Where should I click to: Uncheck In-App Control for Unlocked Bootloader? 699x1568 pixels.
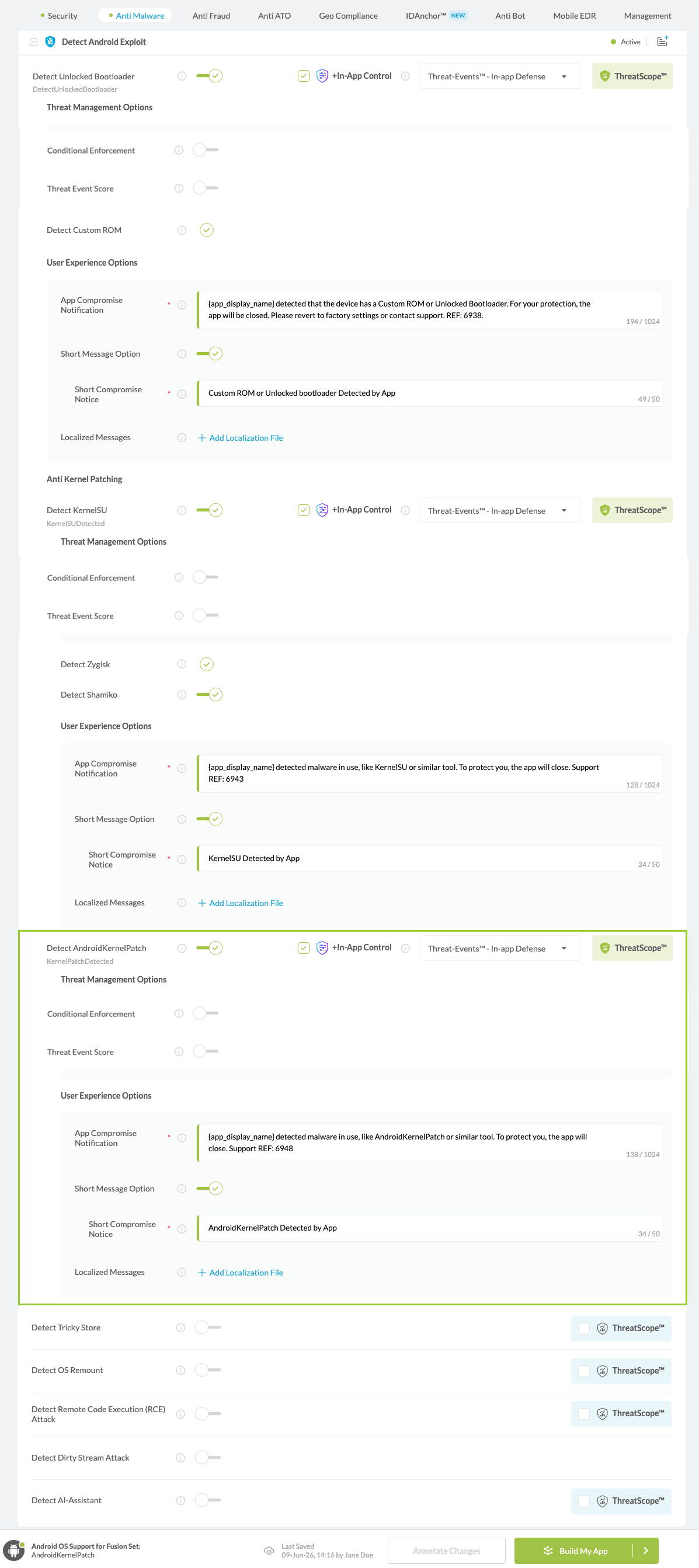[303, 76]
